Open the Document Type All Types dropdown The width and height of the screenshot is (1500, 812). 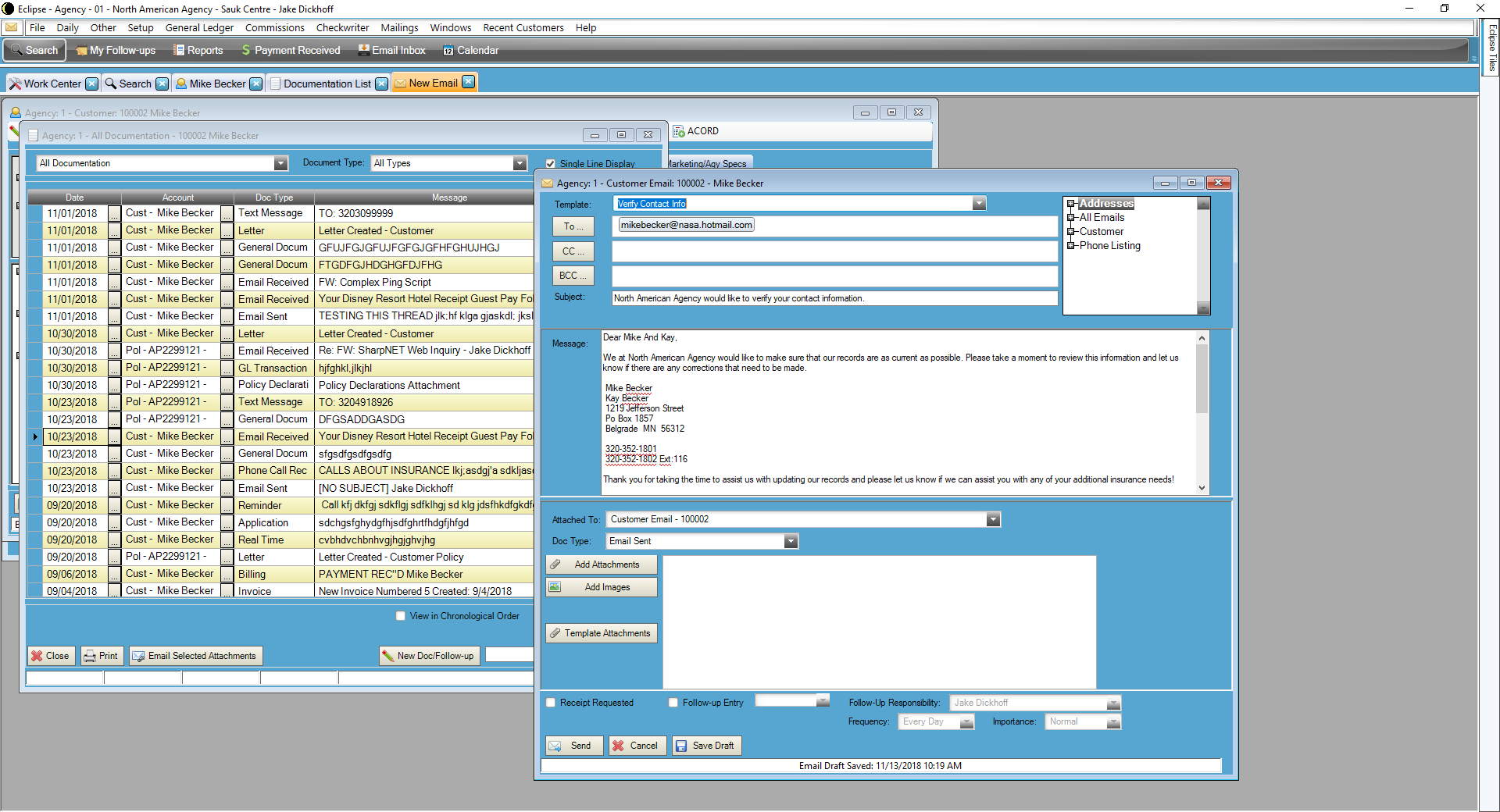pyautogui.click(x=520, y=162)
